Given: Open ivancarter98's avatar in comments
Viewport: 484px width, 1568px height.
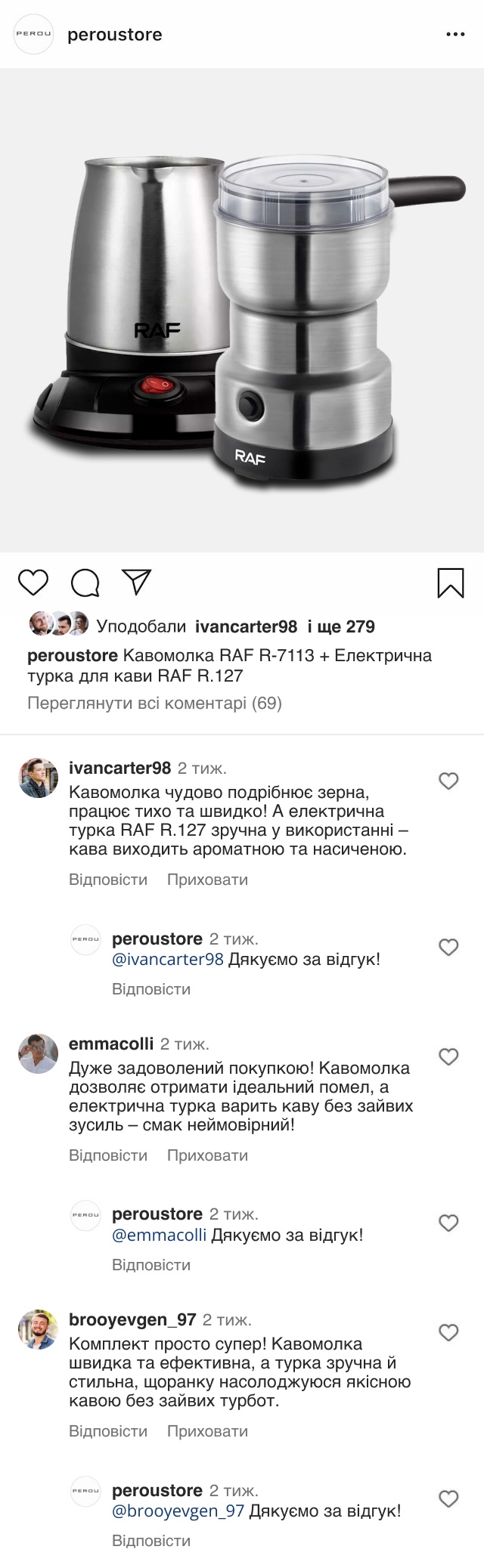Looking at the screenshot, I should point(39,778).
